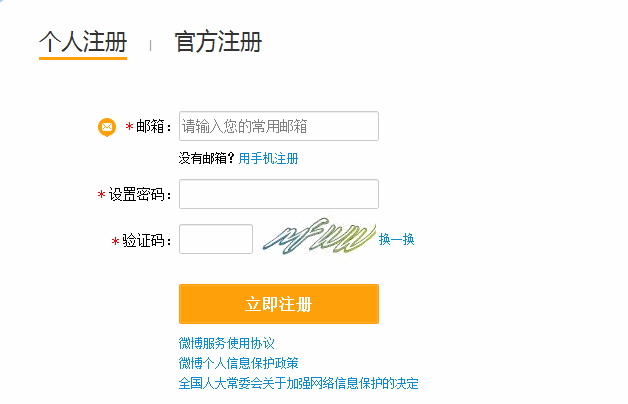Switch to the 个人注册 tab
Viewport: 628px width, 404px height.
(83, 42)
